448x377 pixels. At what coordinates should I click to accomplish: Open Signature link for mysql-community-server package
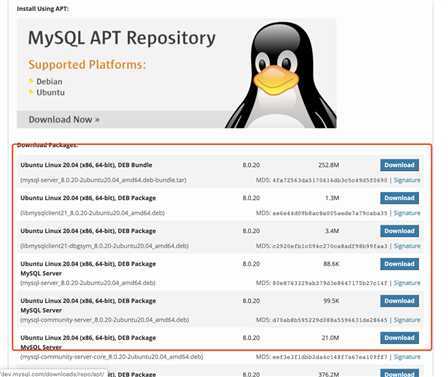coord(407,320)
